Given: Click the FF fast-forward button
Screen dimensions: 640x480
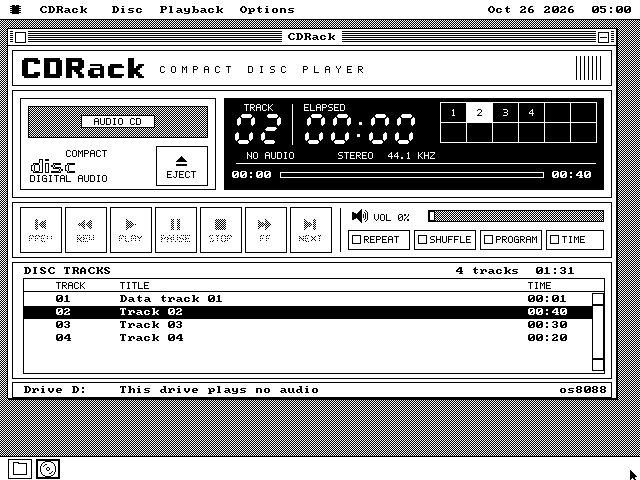Looking at the screenshot, I should [x=266, y=230].
